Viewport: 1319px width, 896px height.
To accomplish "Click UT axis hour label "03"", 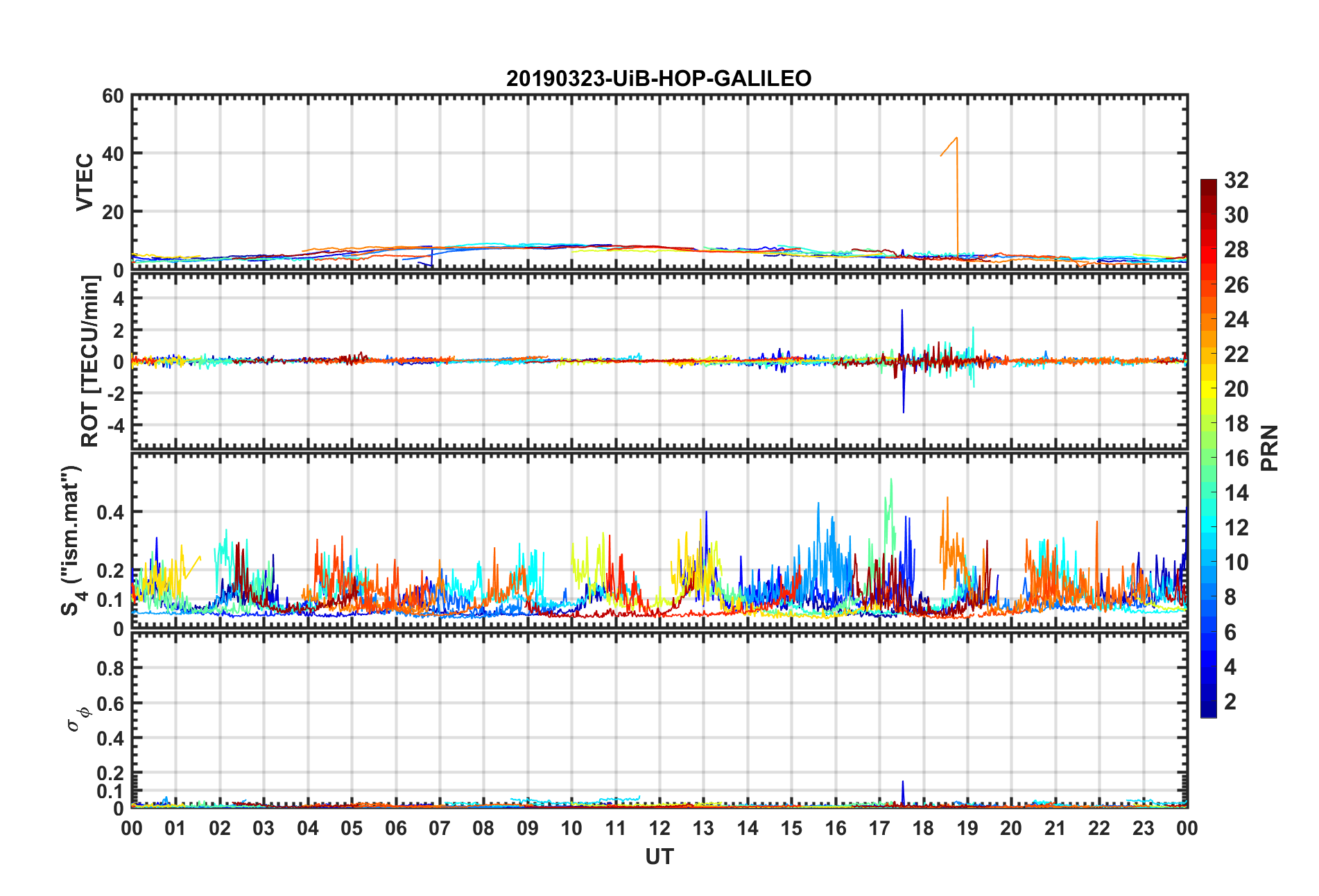I will (x=264, y=828).
